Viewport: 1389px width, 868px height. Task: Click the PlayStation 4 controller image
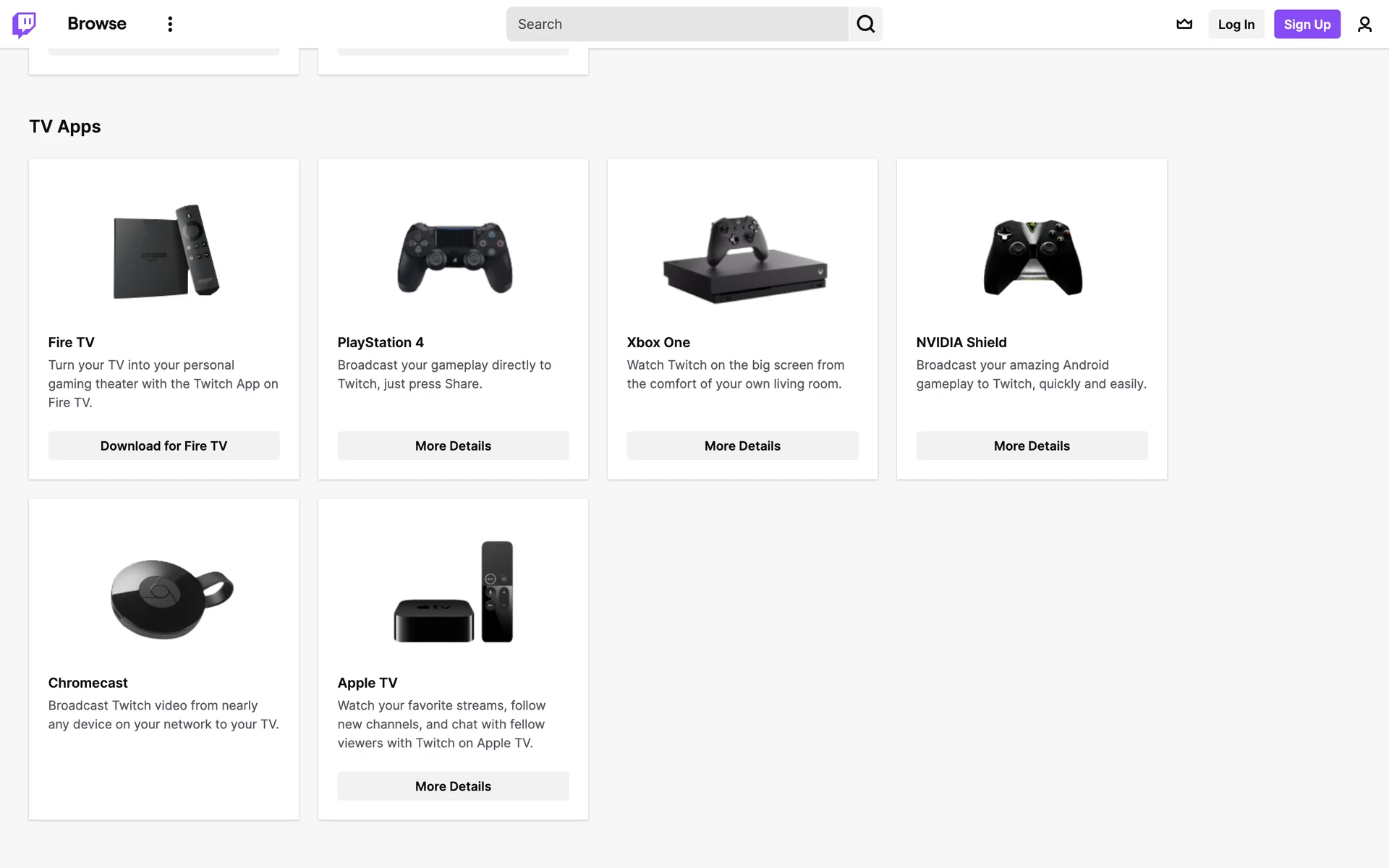coord(454,257)
